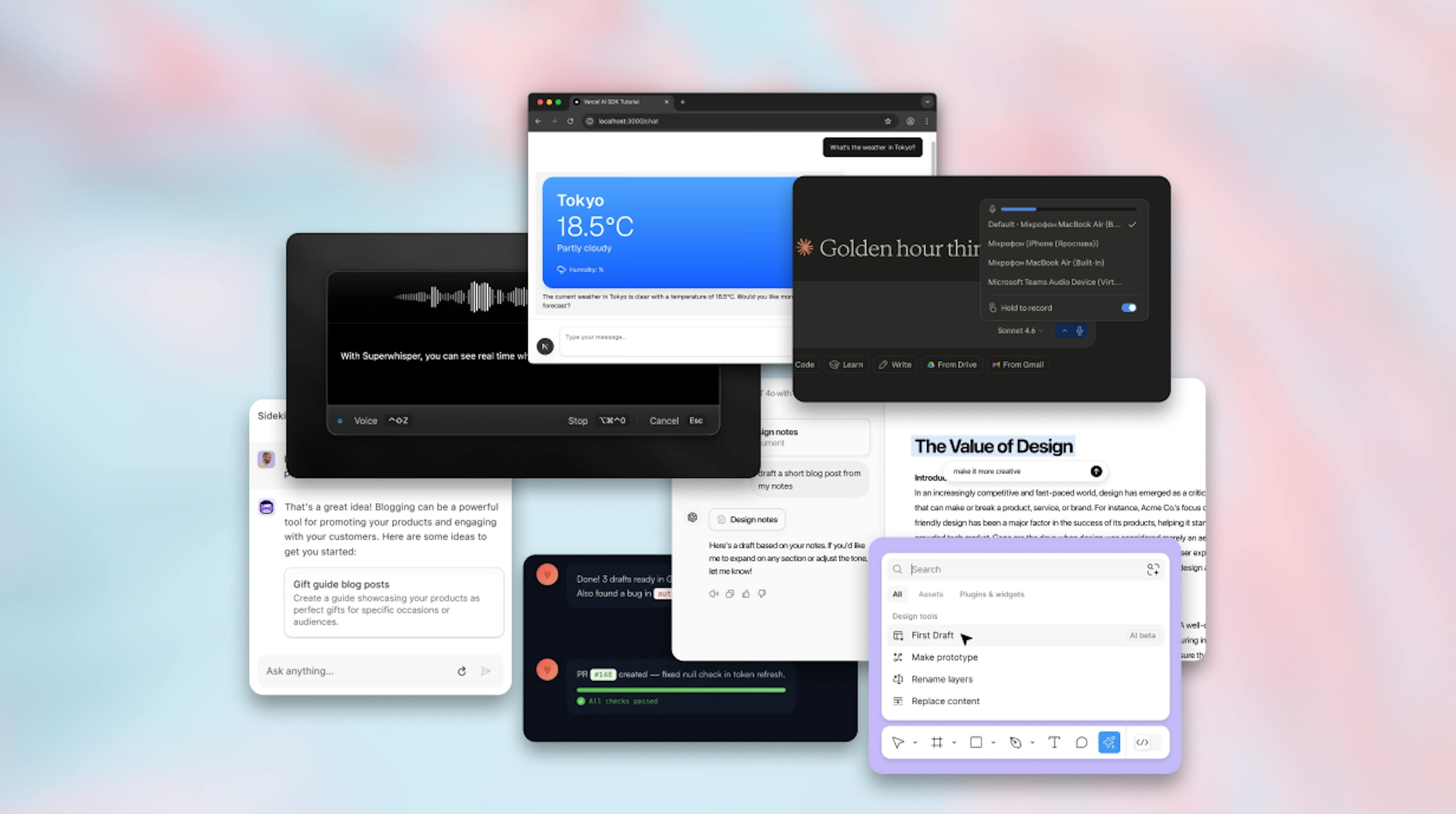
Task: Switch to the Plugins & widgets tab
Action: pyautogui.click(x=992, y=594)
